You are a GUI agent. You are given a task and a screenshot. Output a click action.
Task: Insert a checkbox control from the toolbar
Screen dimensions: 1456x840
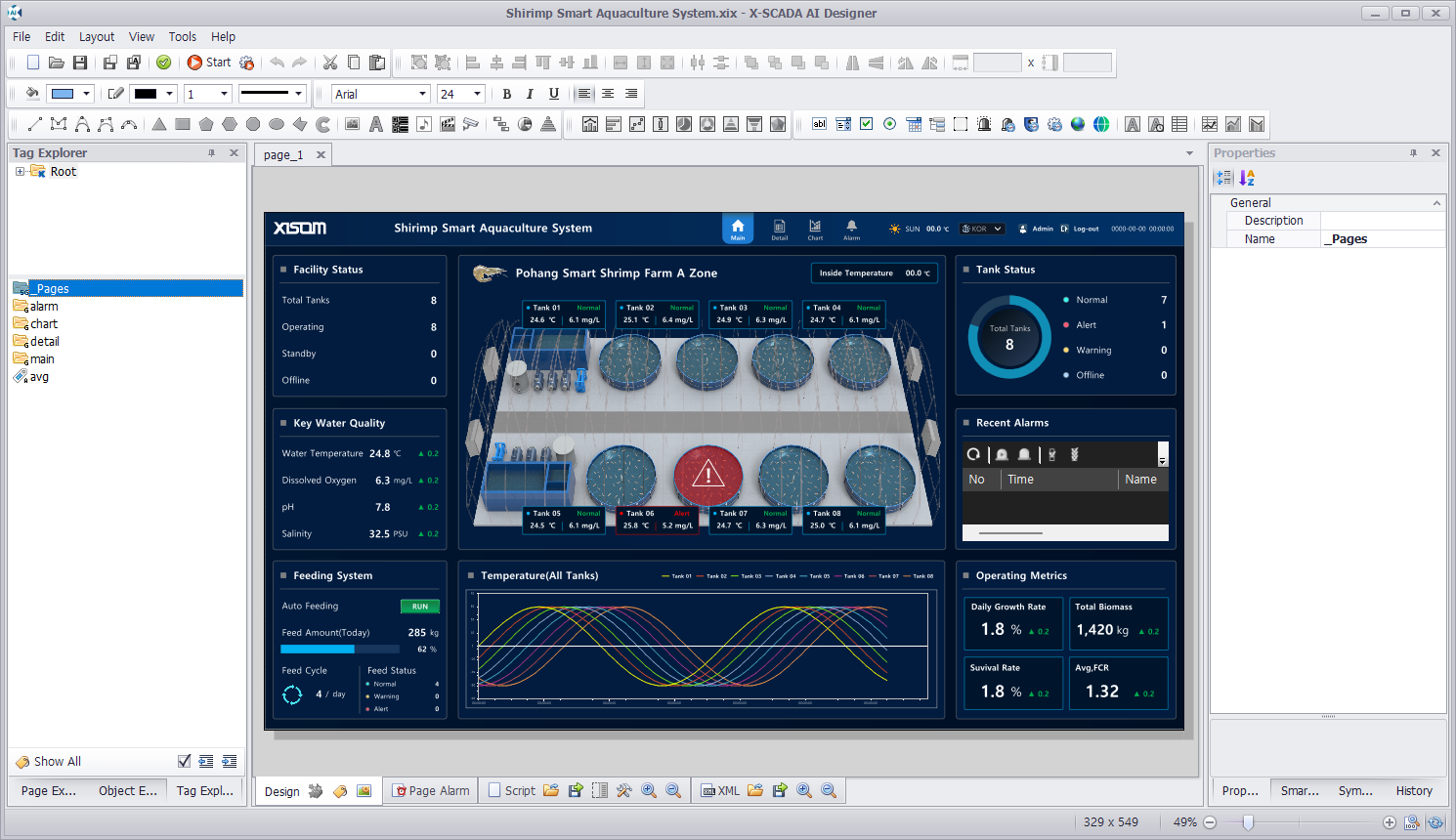coord(866,124)
